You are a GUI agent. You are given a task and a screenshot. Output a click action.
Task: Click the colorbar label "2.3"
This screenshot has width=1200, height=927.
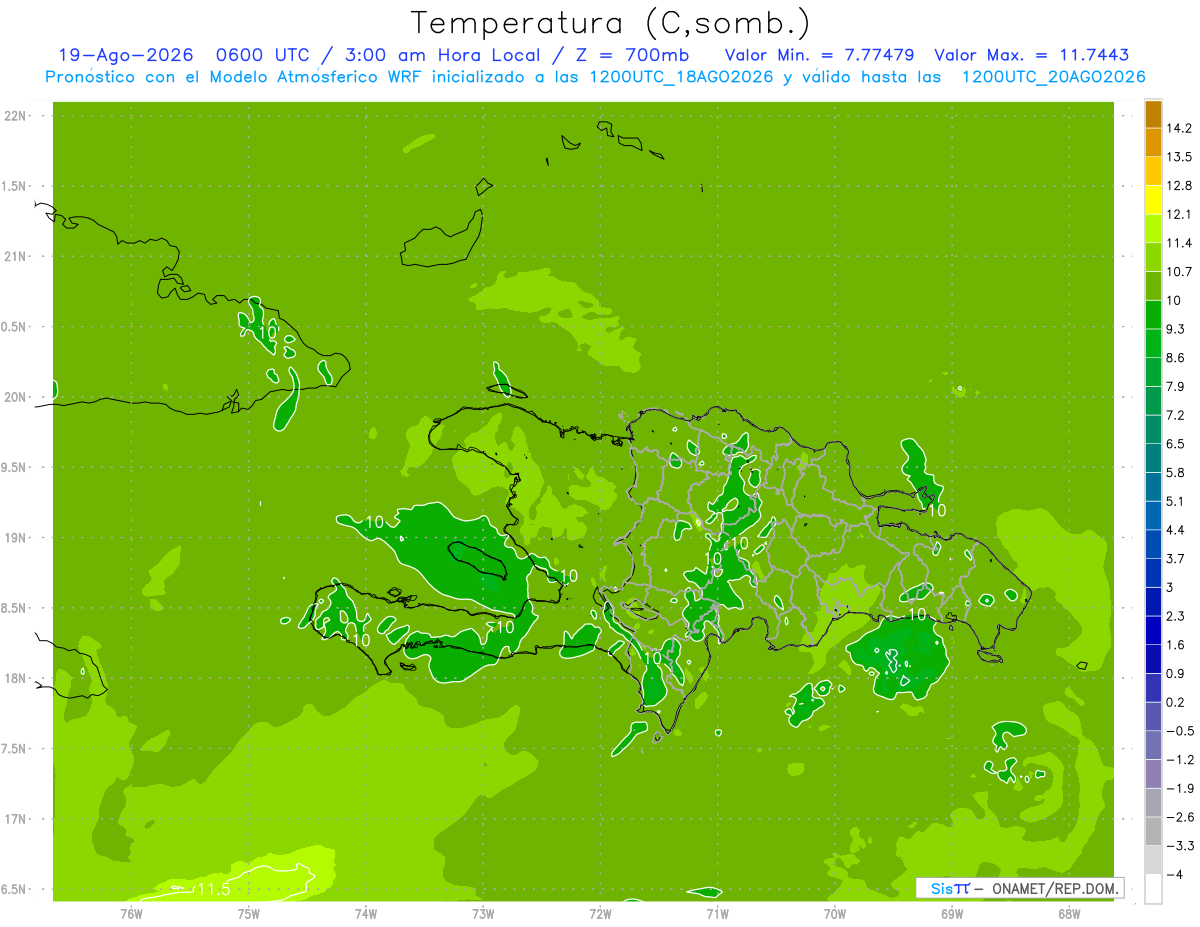(x=1177, y=616)
